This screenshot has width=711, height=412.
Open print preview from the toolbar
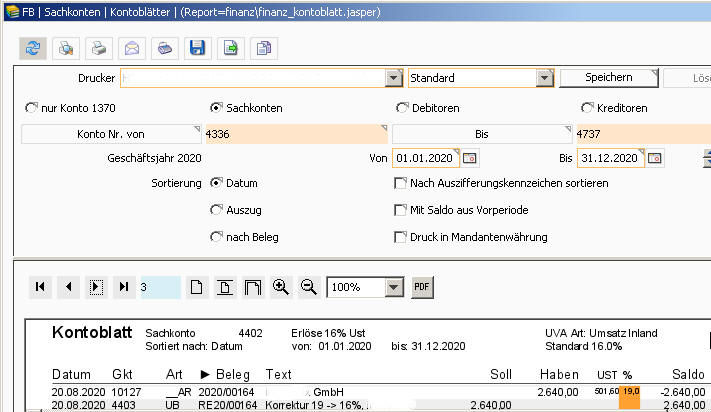coord(66,48)
